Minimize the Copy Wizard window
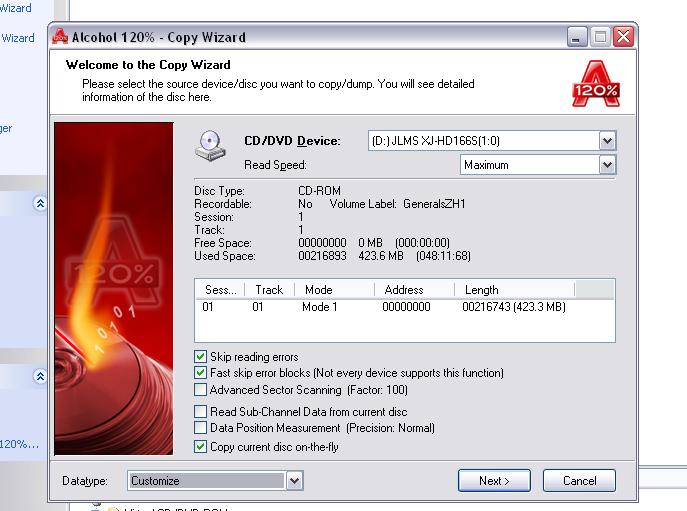Screen dimensions: 687x511 [577, 37]
